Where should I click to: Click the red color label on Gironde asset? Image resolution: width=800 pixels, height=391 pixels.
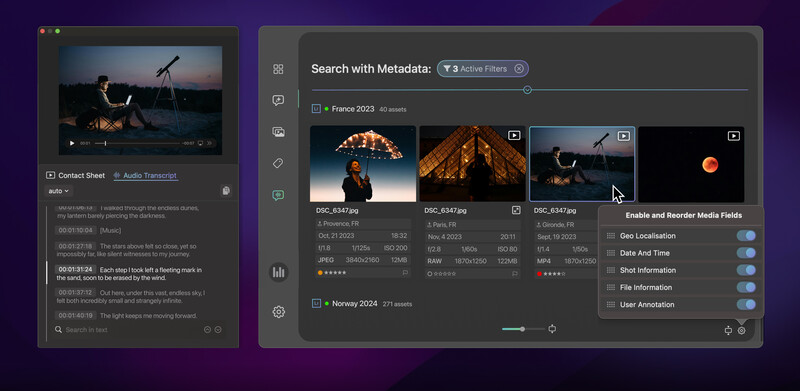tap(539, 274)
